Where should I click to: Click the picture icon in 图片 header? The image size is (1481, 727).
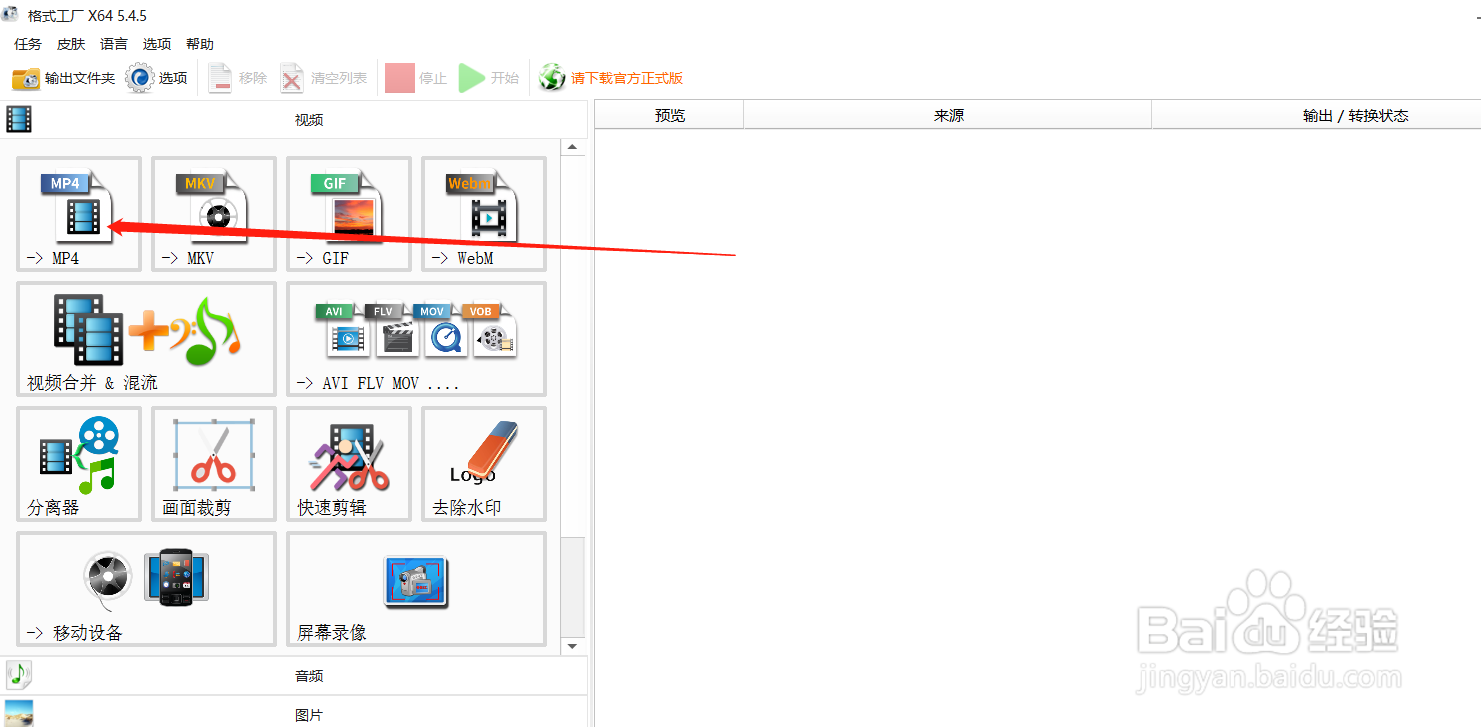point(19,714)
